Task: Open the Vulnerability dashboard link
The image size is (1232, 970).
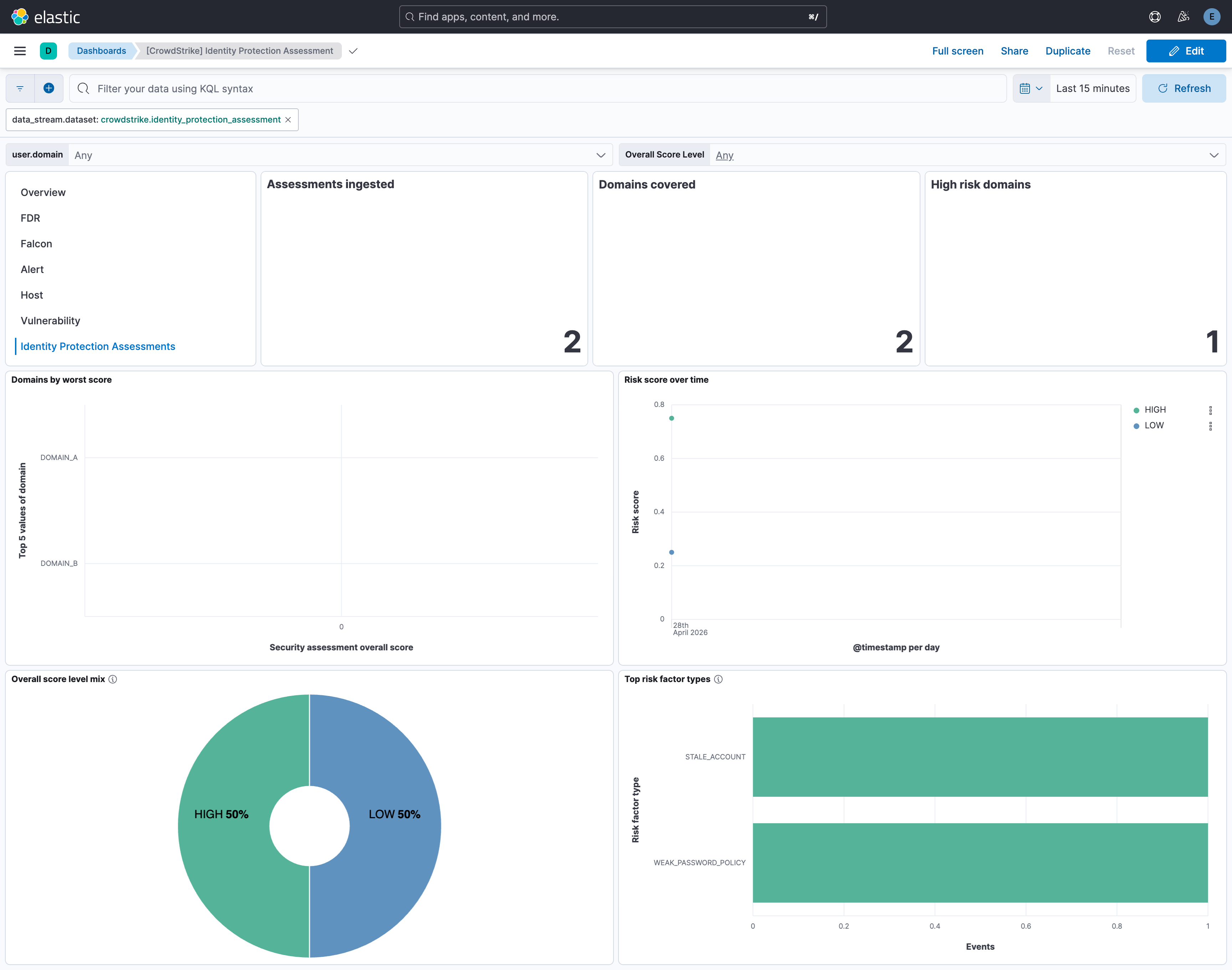Action: tap(51, 321)
